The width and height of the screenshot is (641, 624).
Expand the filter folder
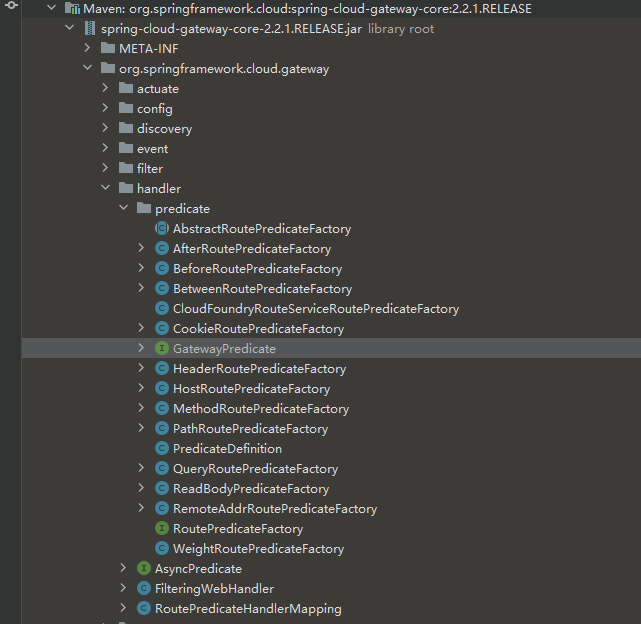pyautogui.click(x=105, y=168)
